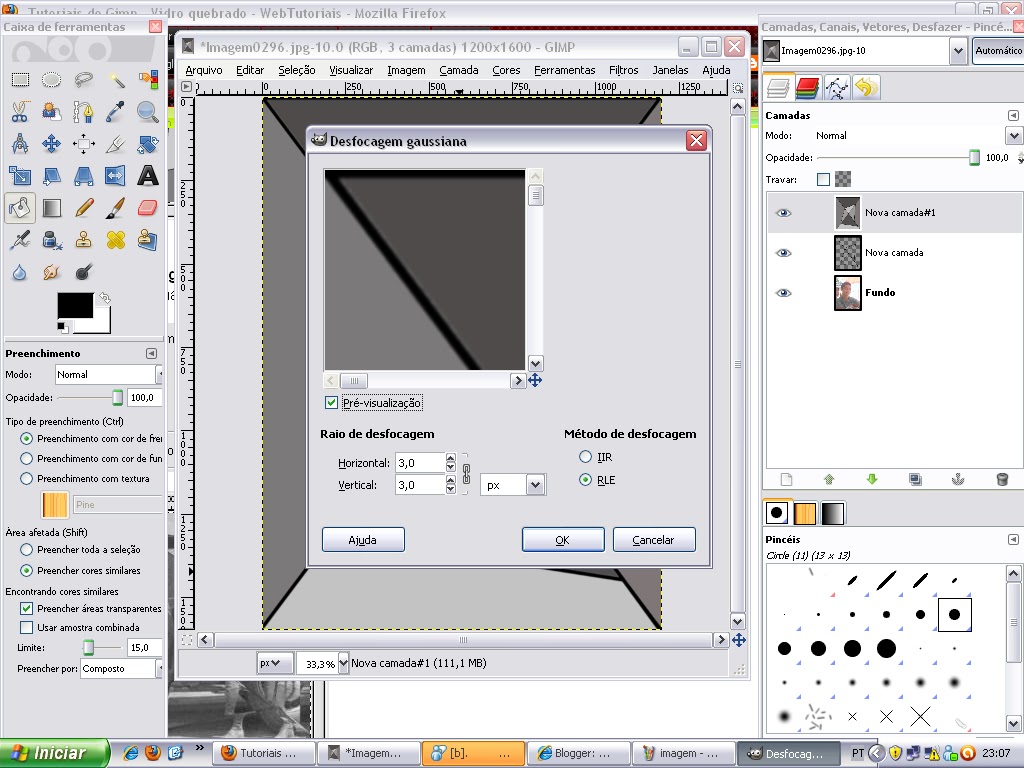Switch to the Channels tab
Image resolution: width=1024 pixels, height=768 pixels.
coord(808,88)
